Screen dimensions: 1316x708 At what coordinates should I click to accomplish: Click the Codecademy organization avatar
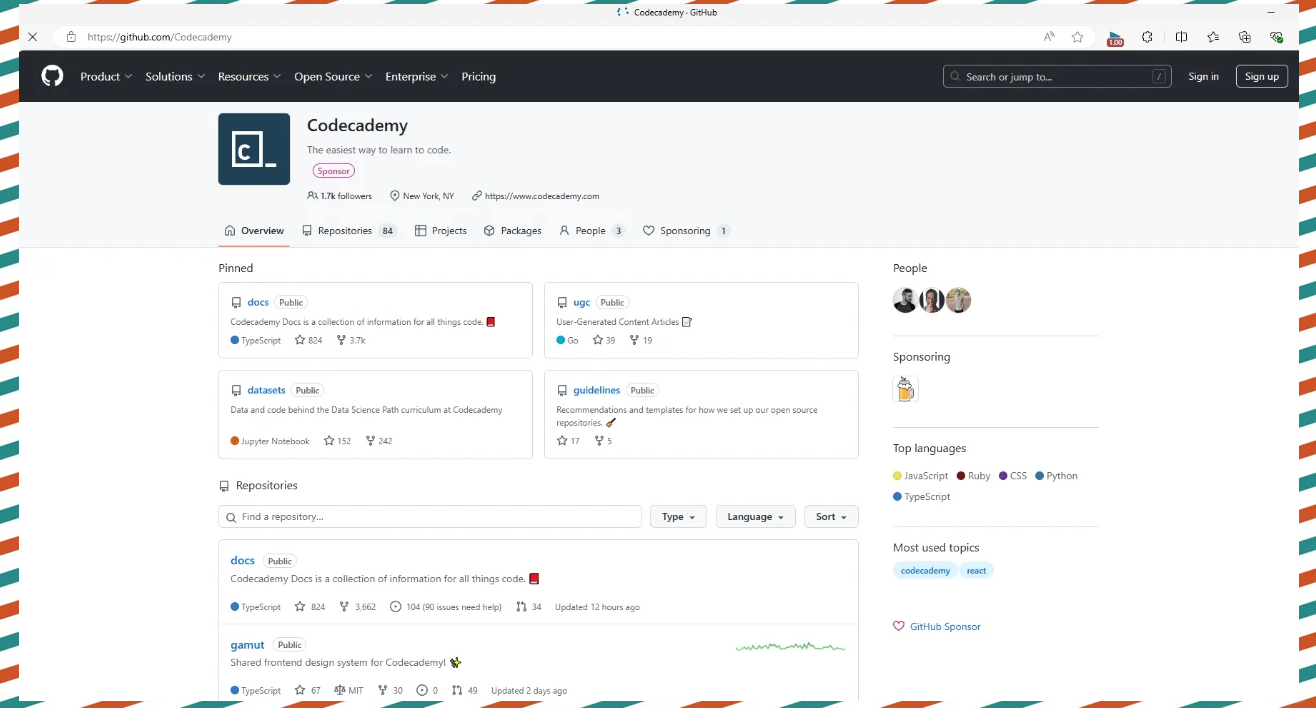point(254,149)
